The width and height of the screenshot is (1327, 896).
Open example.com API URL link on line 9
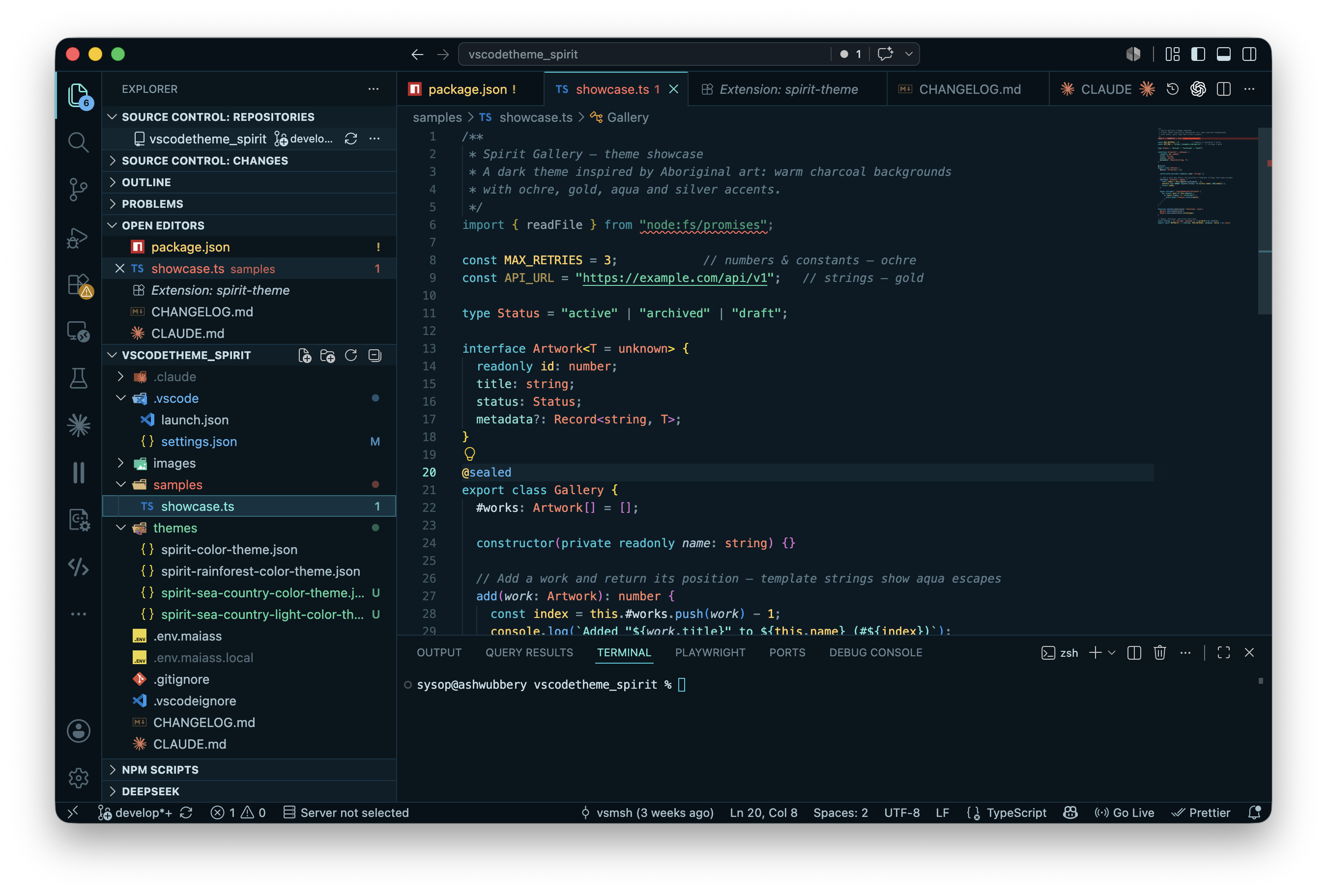point(675,278)
